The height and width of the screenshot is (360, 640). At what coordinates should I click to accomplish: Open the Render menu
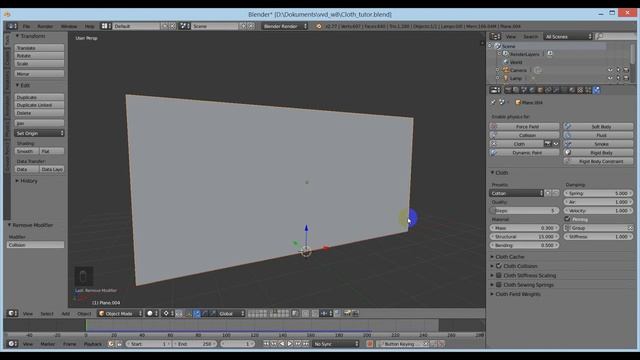(45, 26)
